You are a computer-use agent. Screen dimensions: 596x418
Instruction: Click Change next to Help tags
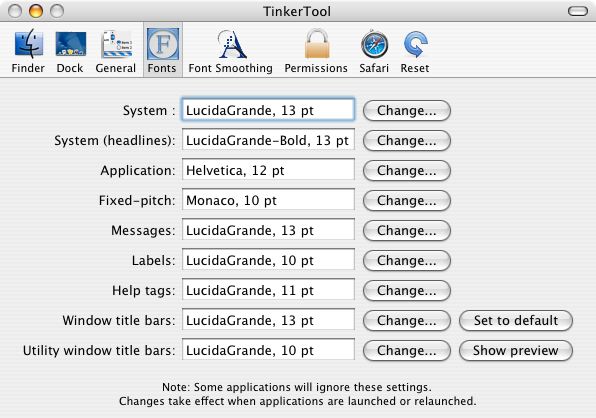pos(407,291)
